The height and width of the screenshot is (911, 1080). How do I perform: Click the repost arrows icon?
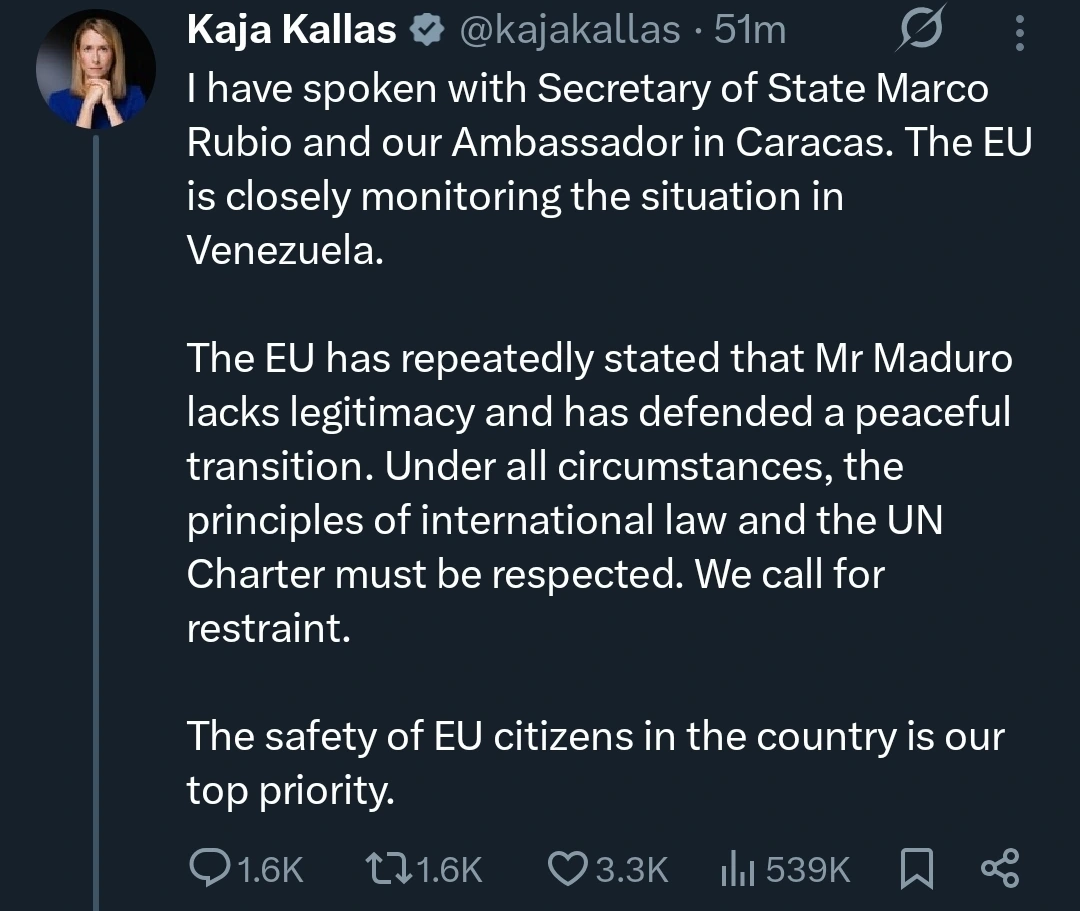point(385,868)
